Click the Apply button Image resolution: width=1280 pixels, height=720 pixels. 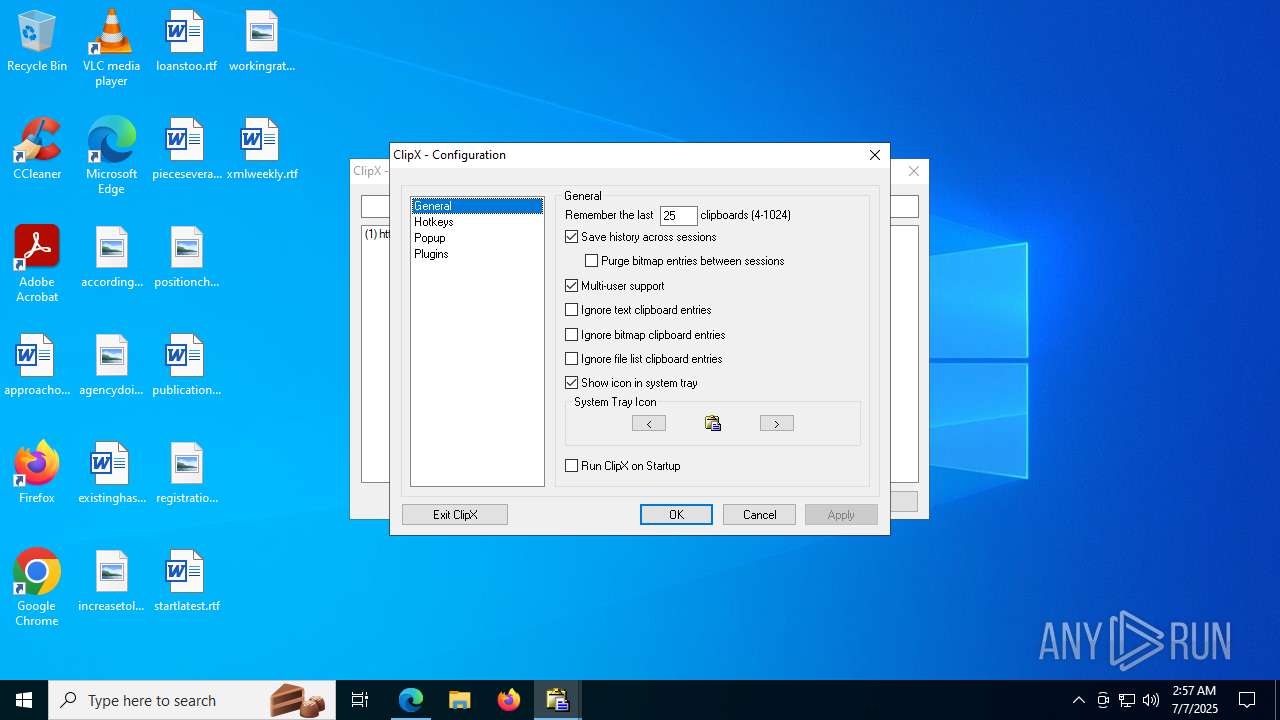841,515
